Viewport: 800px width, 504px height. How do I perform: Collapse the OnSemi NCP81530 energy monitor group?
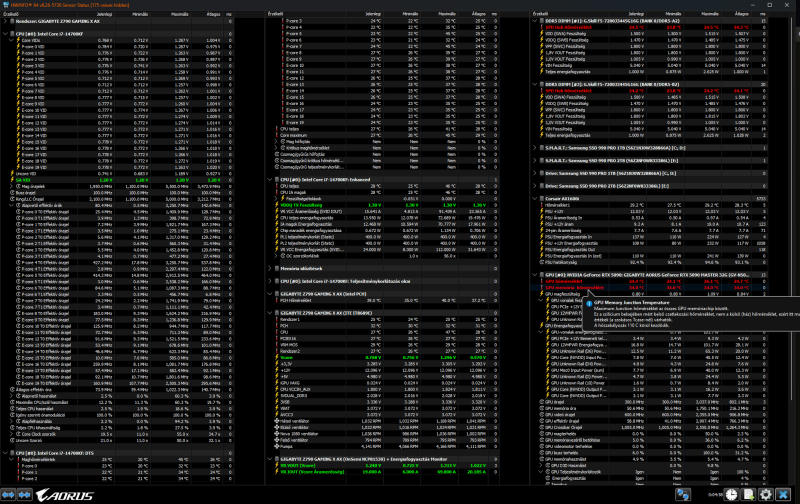pos(270,459)
